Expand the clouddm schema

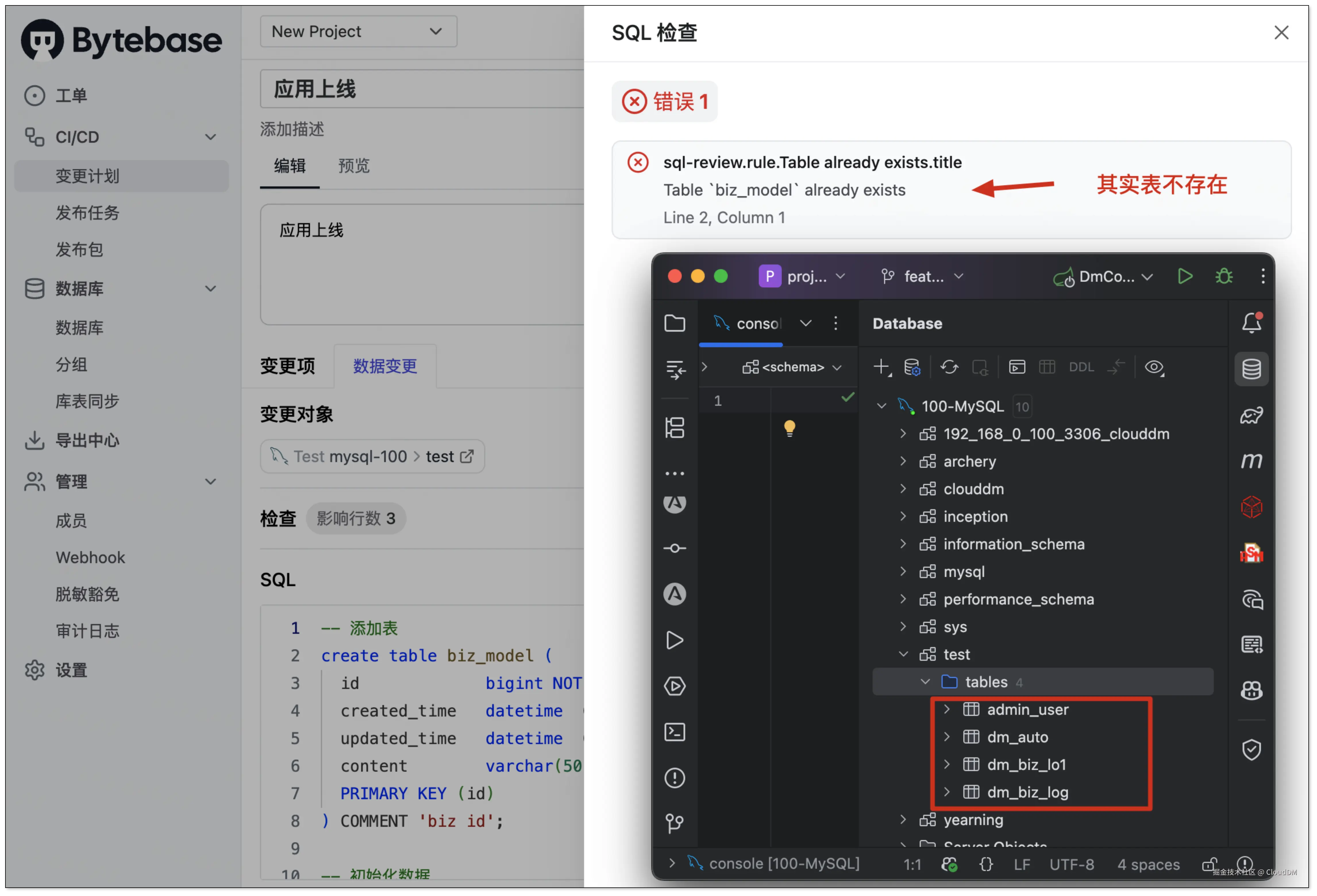tap(903, 489)
